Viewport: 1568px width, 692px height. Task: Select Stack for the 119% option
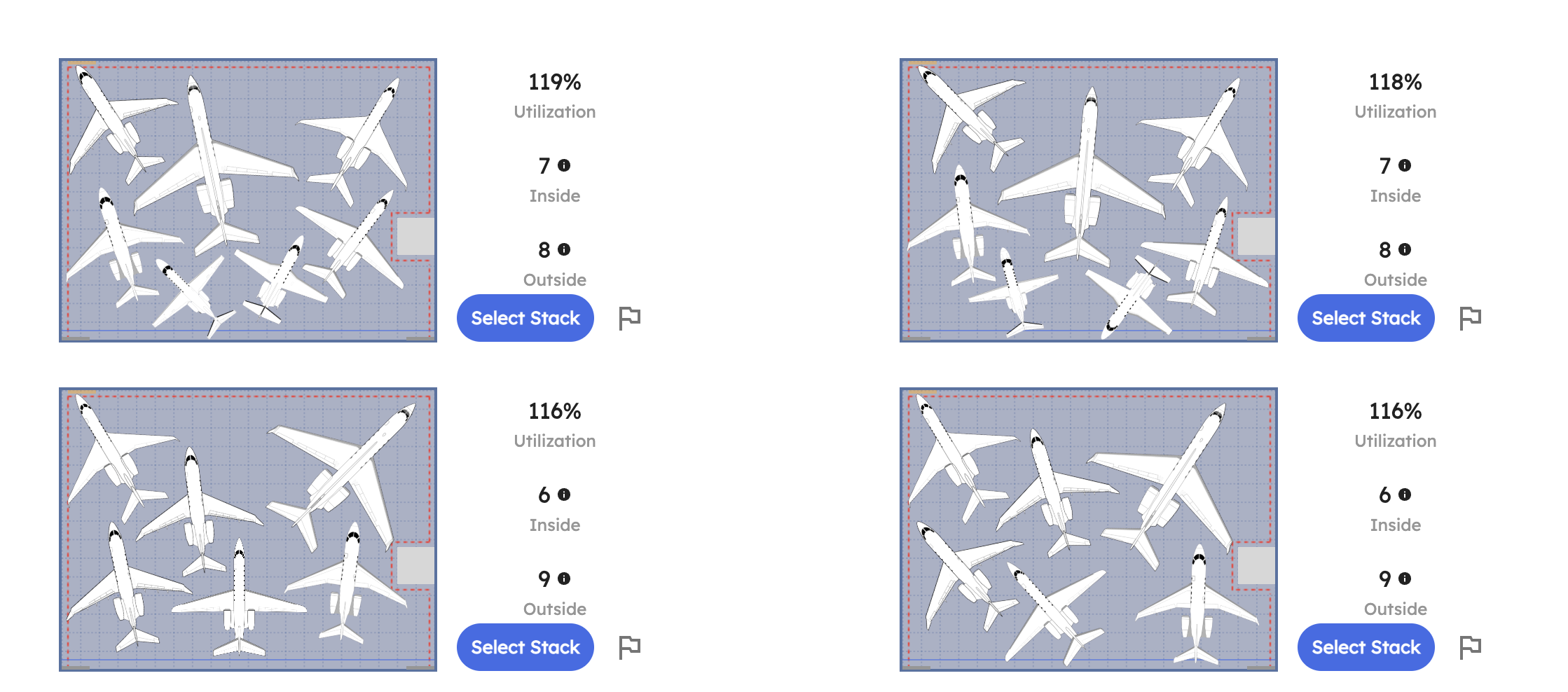(x=525, y=317)
